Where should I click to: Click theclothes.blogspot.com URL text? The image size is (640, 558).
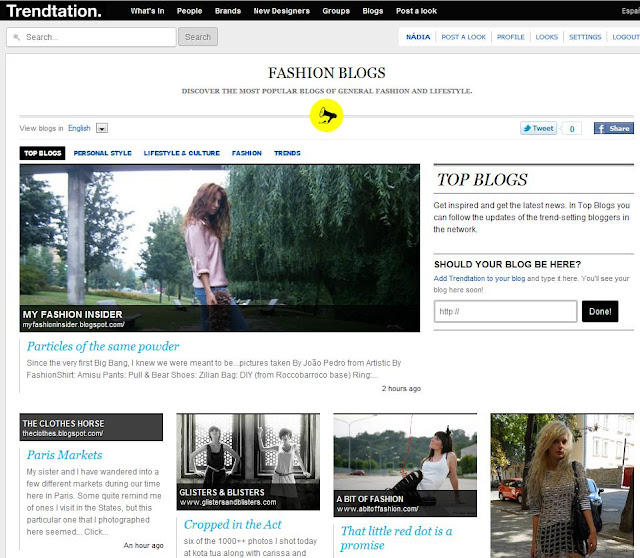click(62, 434)
